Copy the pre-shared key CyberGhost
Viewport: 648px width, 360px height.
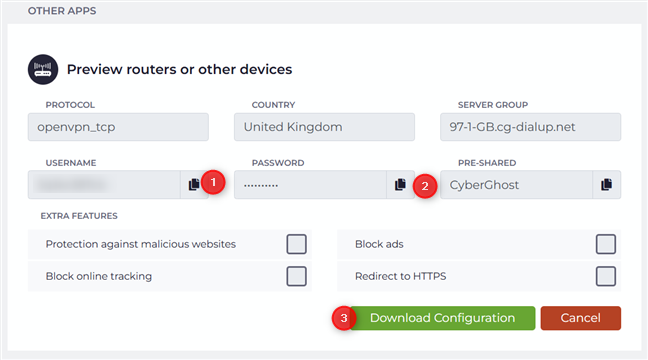(606, 184)
